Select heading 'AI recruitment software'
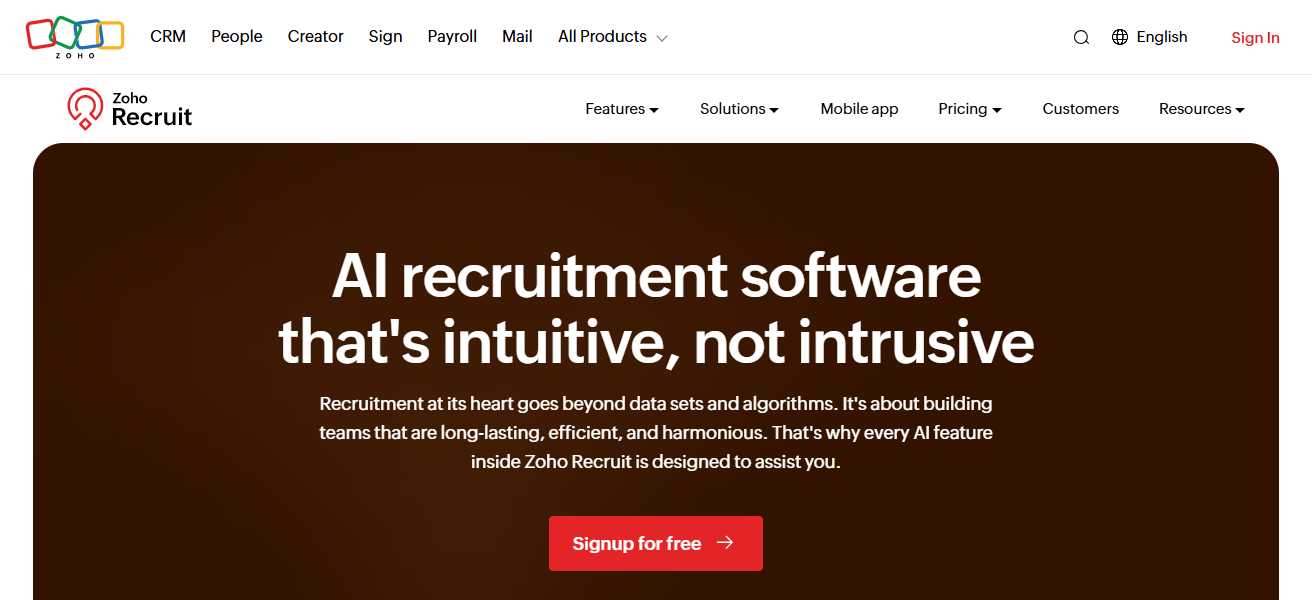The width and height of the screenshot is (1312, 600). click(656, 276)
